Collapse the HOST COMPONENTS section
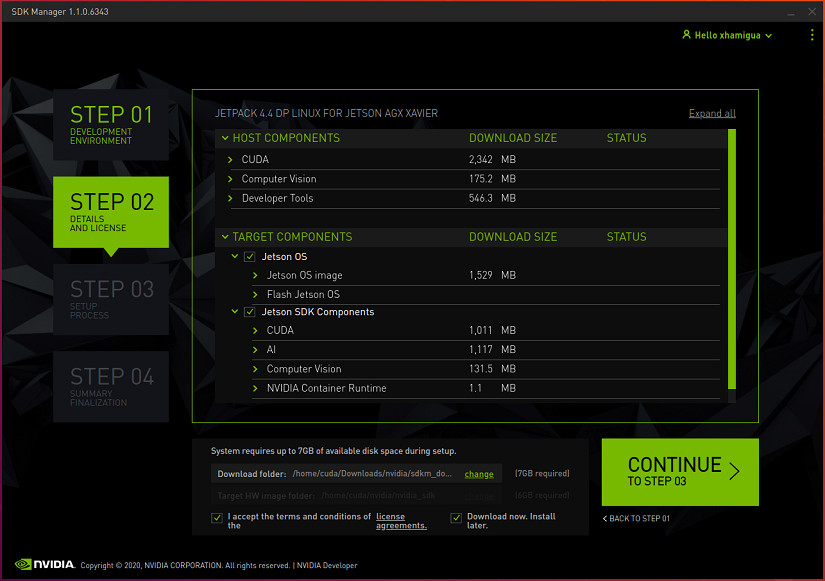 (x=225, y=138)
